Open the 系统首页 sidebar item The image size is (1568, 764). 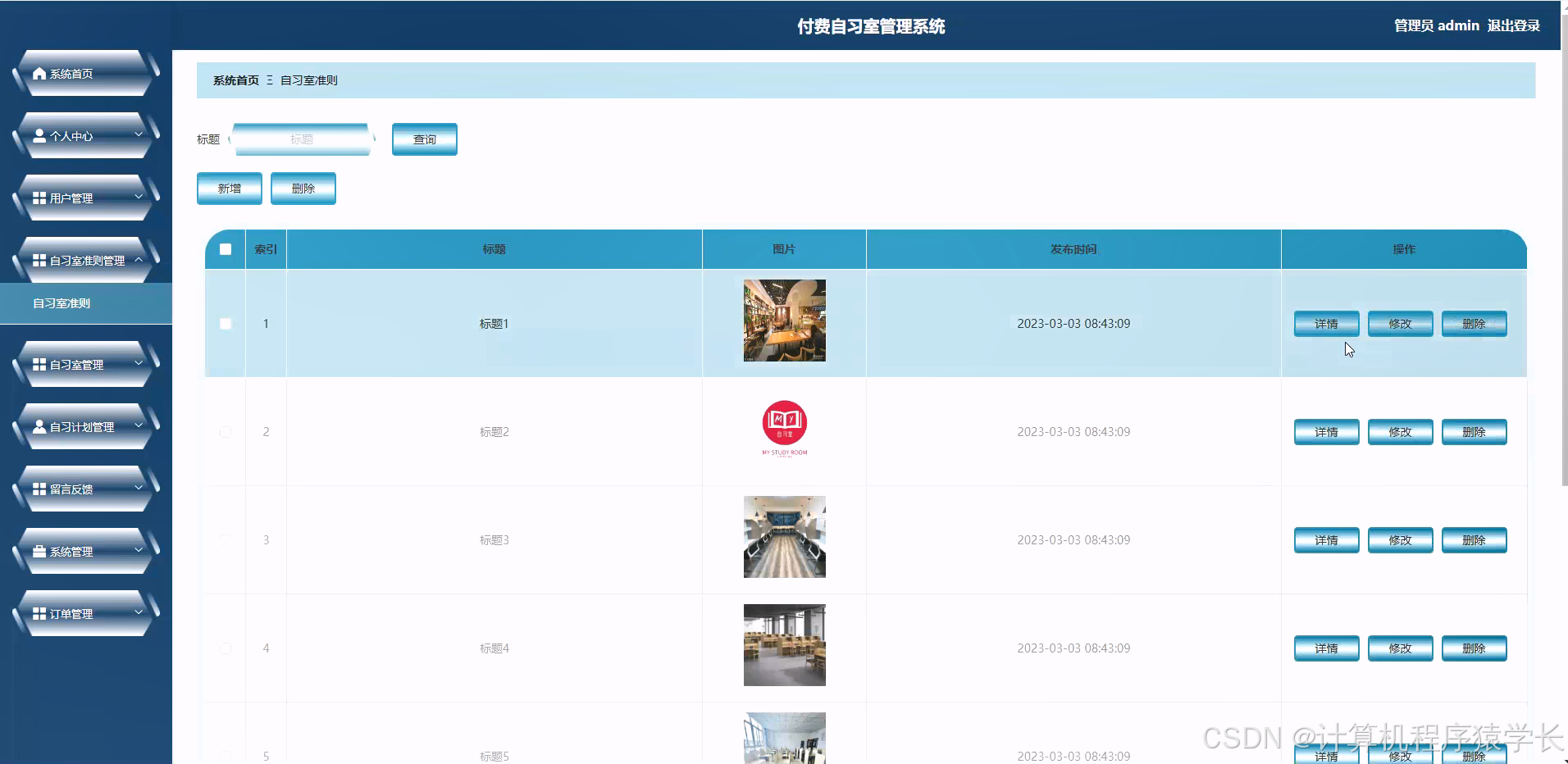point(86,74)
